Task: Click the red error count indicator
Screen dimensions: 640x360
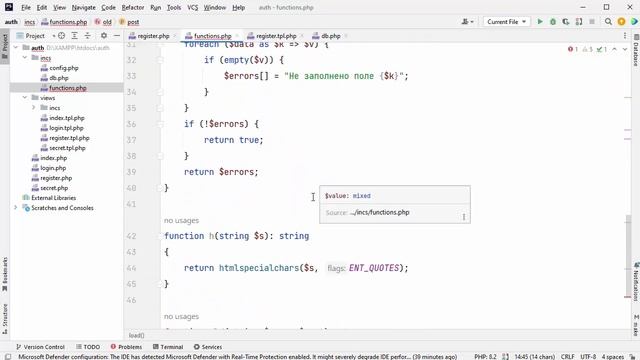Action: point(573,49)
